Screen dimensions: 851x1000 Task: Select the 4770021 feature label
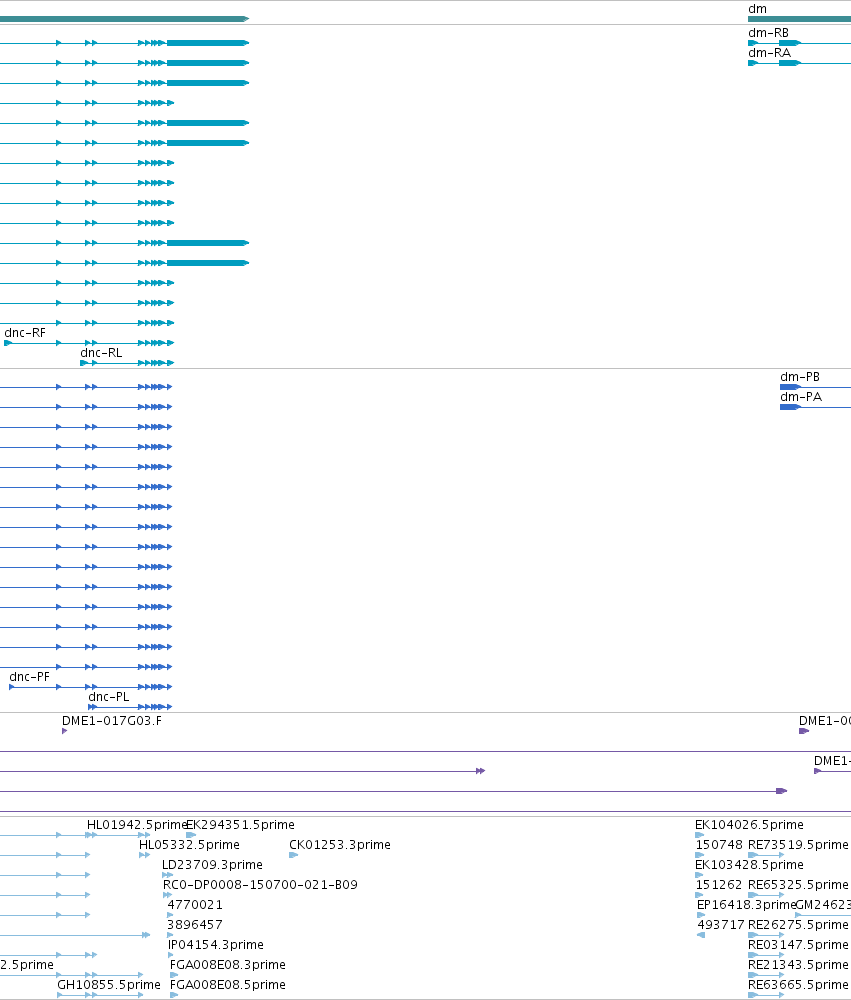click(x=195, y=905)
